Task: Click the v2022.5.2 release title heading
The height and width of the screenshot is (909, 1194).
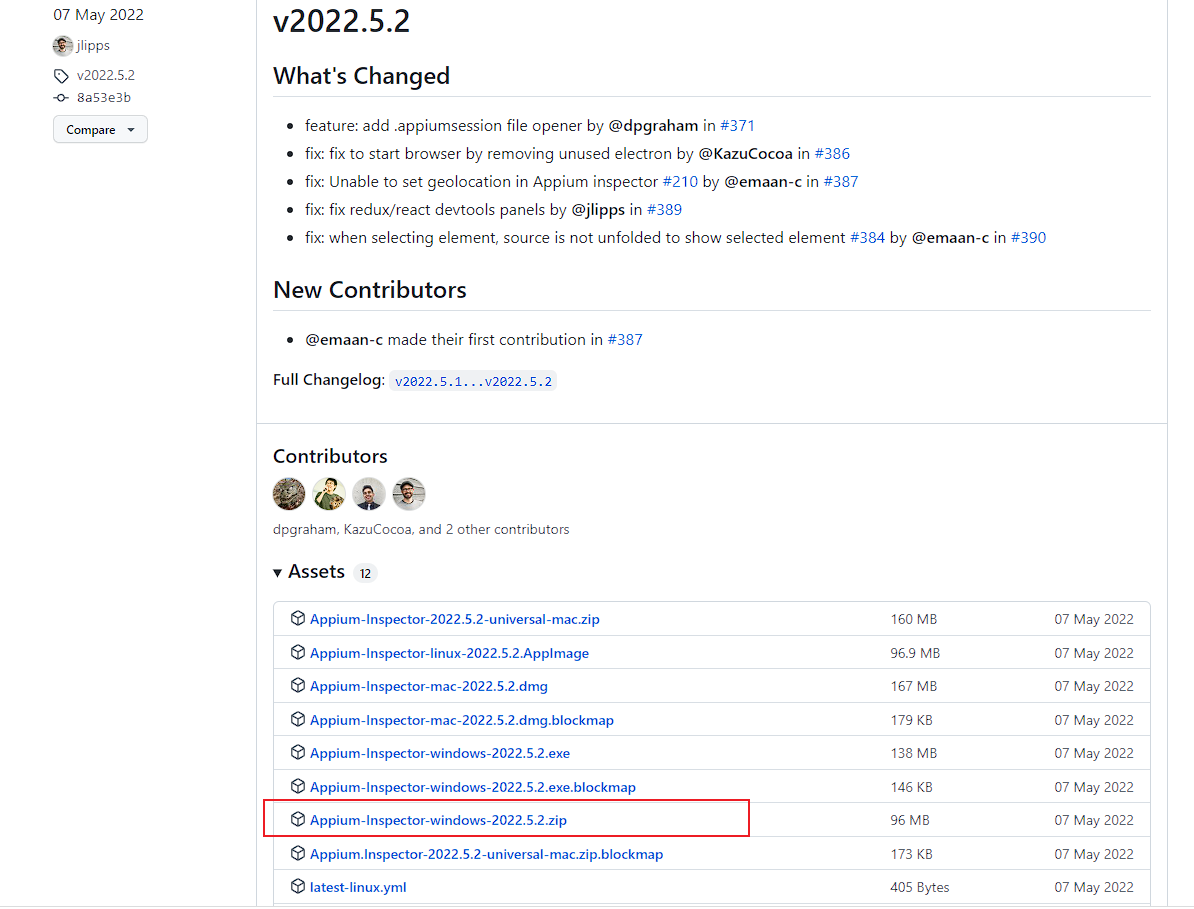Action: (341, 21)
